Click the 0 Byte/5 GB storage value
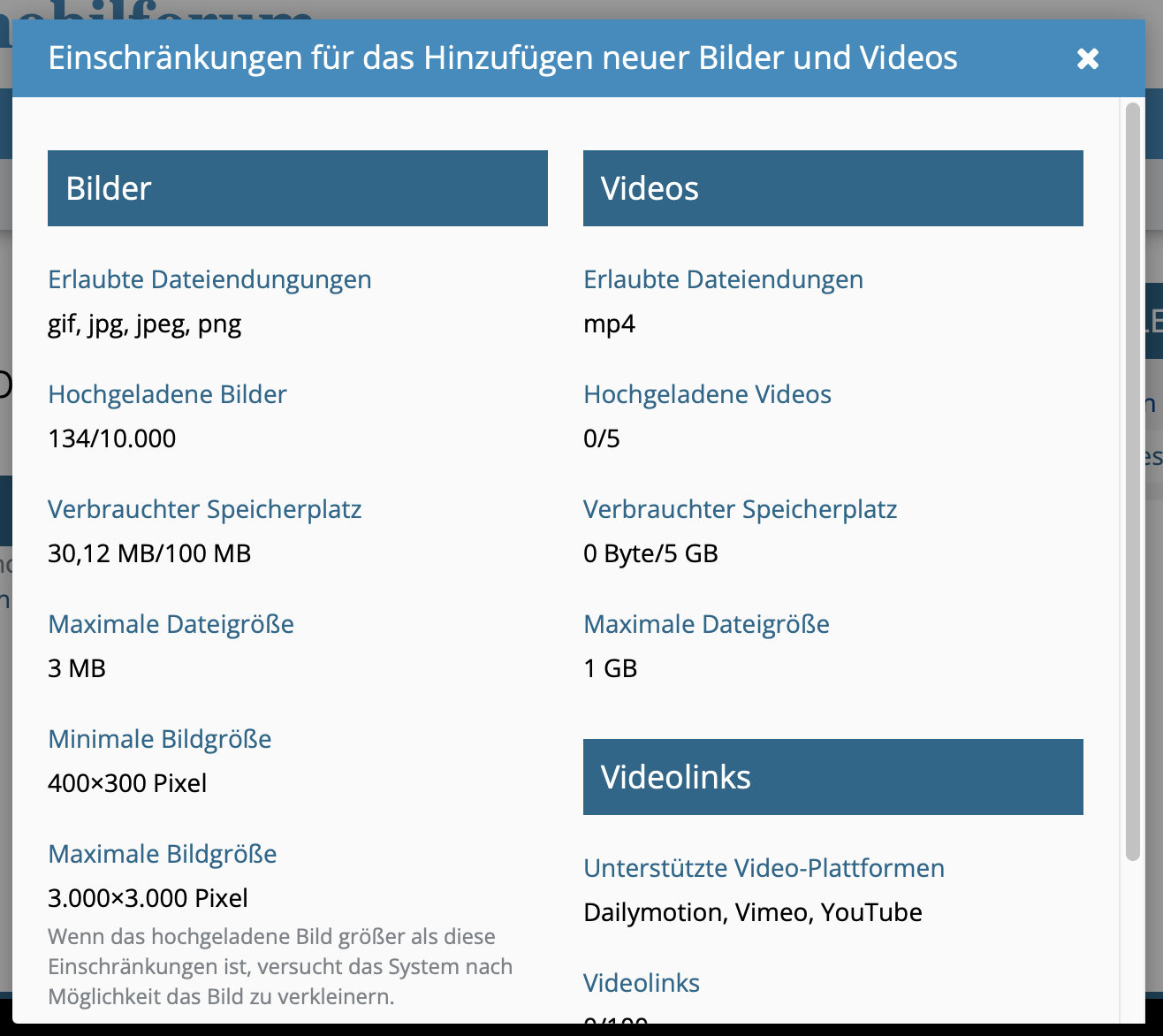The height and width of the screenshot is (1036, 1163). point(650,553)
